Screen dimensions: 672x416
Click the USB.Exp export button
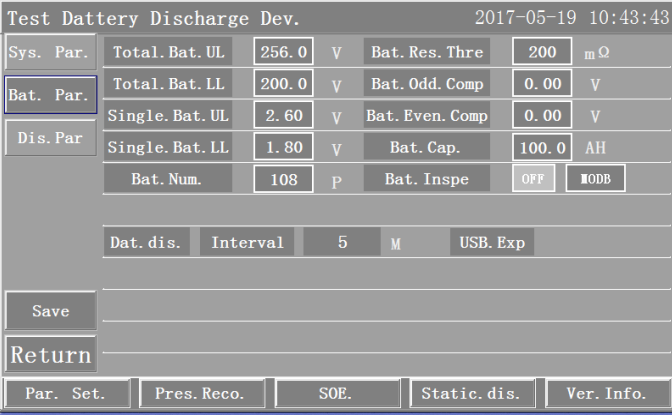point(491,242)
